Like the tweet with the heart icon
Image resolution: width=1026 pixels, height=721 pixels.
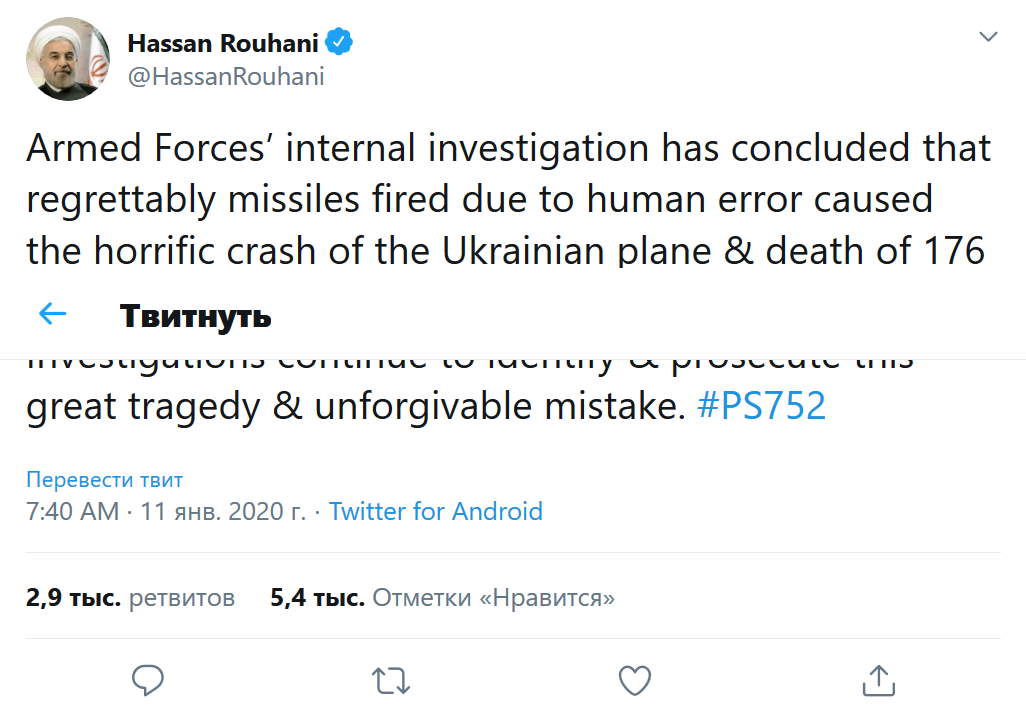pyautogui.click(x=635, y=681)
